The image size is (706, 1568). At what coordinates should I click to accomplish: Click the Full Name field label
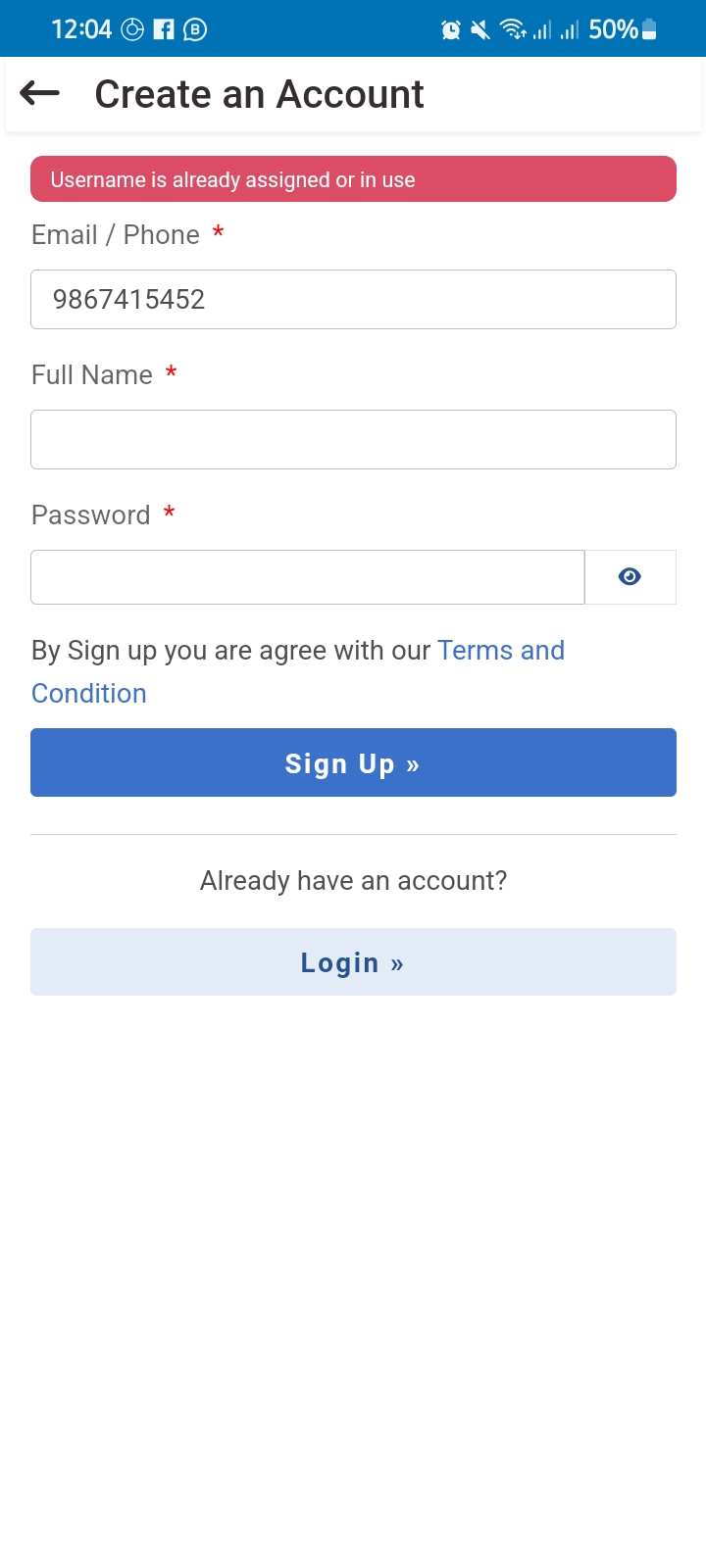pyautogui.click(x=92, y=375)
